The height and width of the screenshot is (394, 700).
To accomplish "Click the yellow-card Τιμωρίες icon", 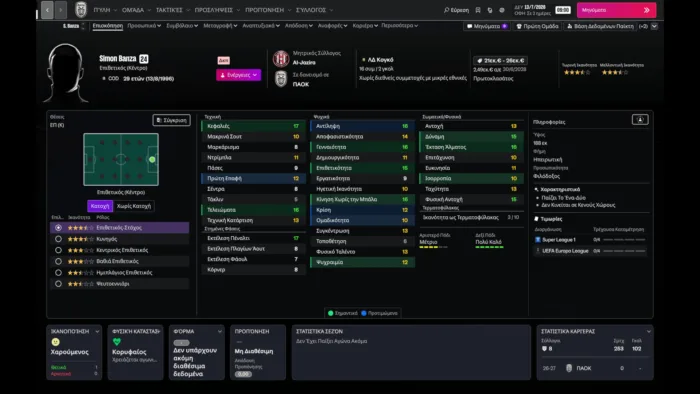I will 536,219.
